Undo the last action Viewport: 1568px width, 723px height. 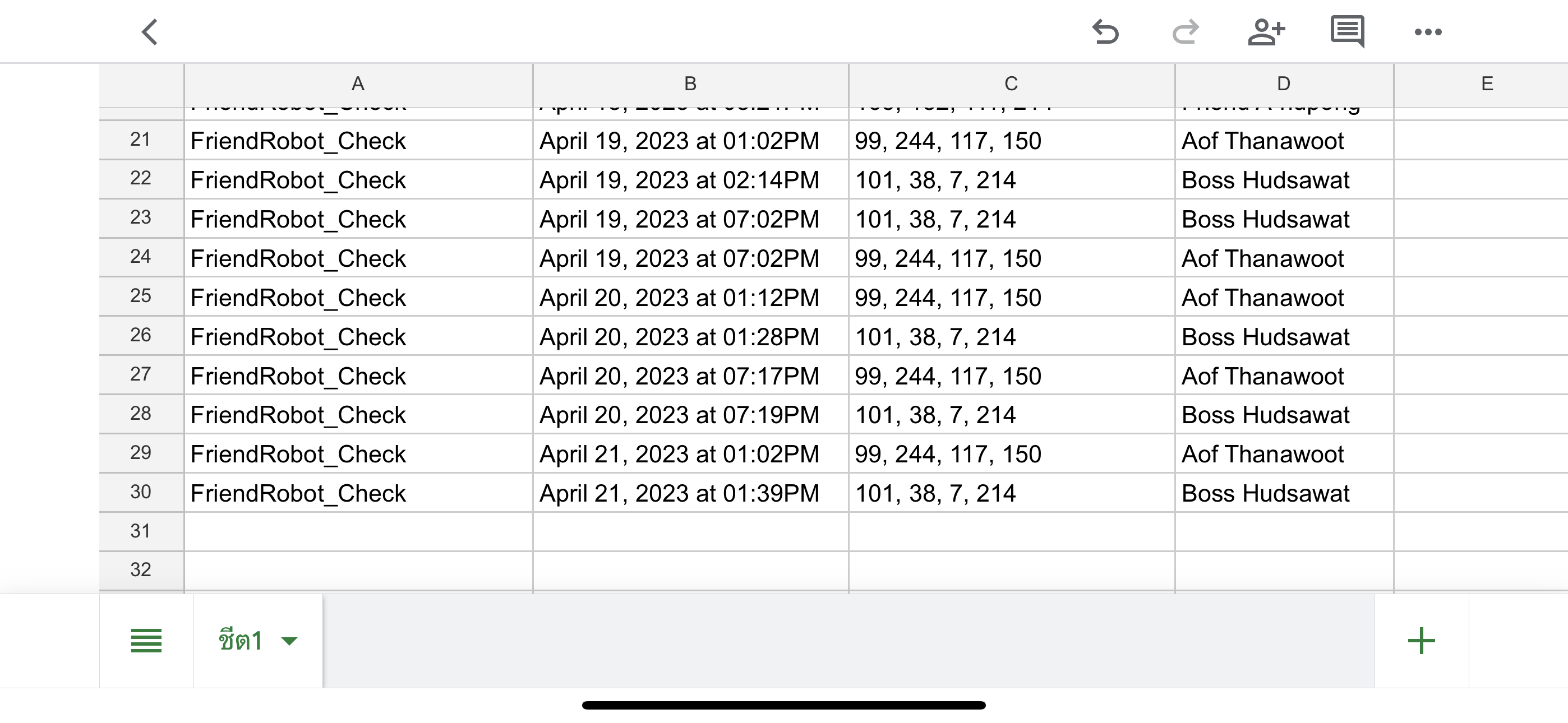point(1105,31)
